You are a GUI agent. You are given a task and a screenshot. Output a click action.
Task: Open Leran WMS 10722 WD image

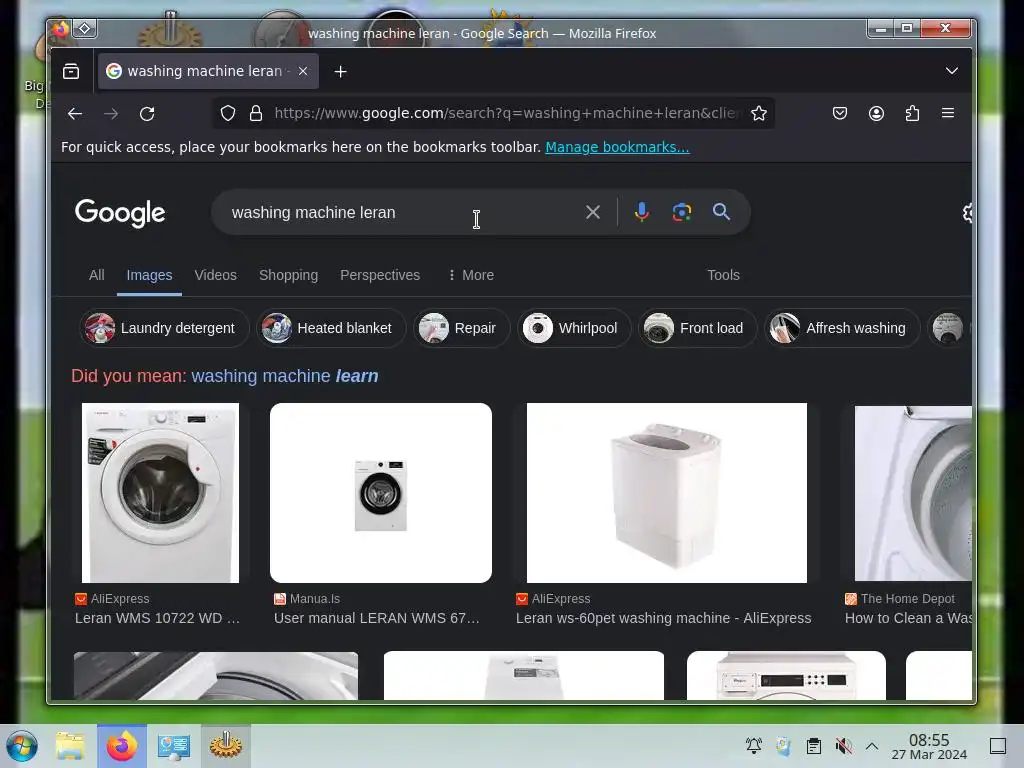[x=161, y=492]
